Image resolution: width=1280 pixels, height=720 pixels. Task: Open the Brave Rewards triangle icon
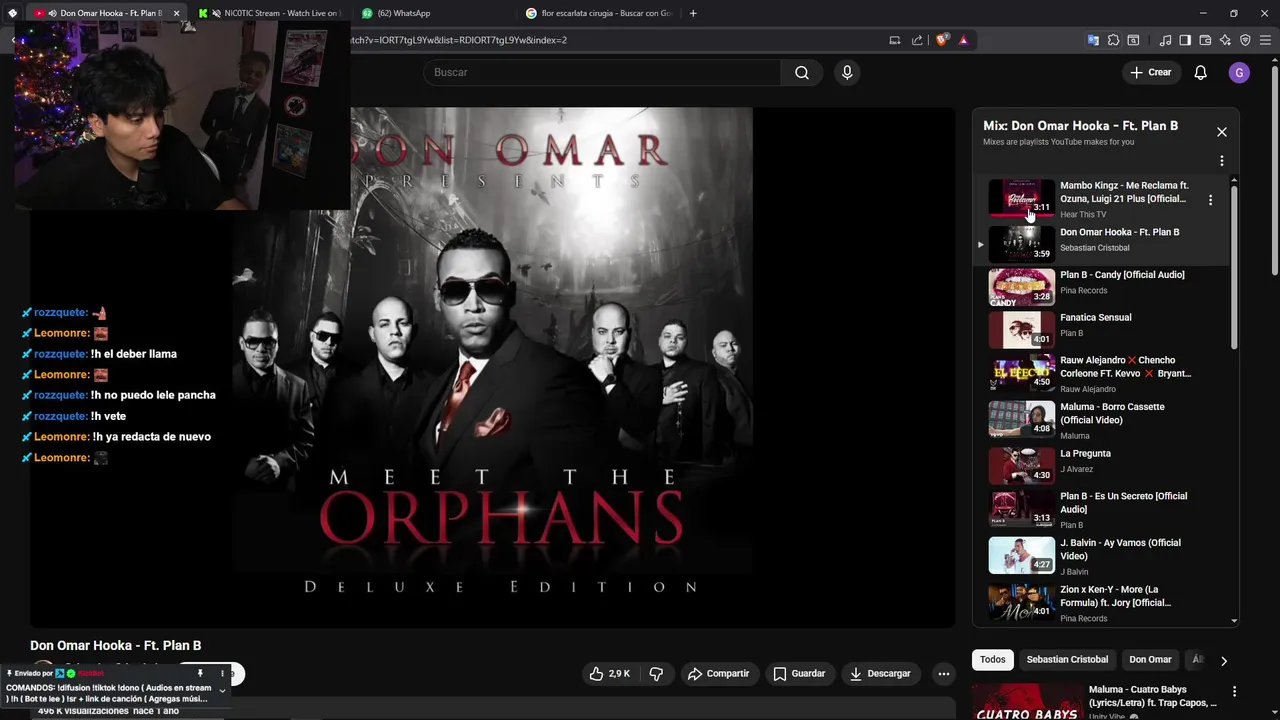click(963, 40)
